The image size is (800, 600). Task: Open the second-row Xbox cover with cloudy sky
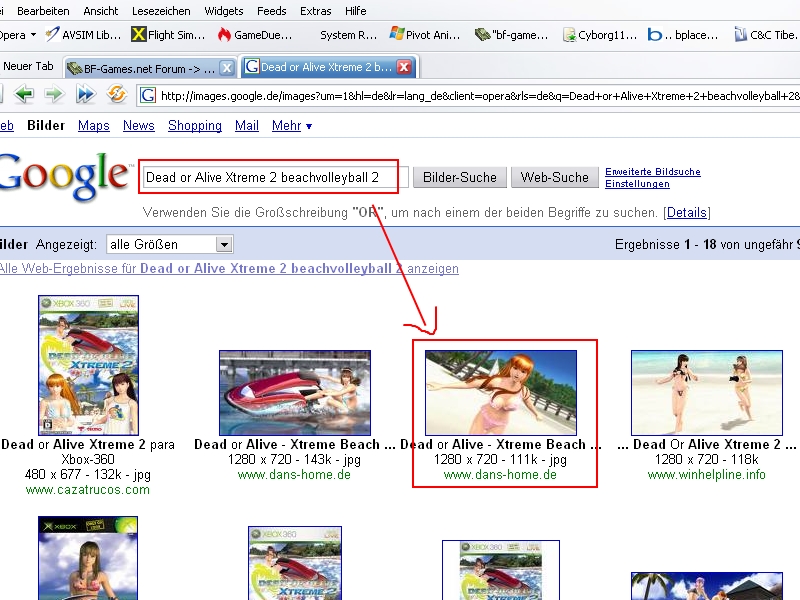(x=88, y=558)
